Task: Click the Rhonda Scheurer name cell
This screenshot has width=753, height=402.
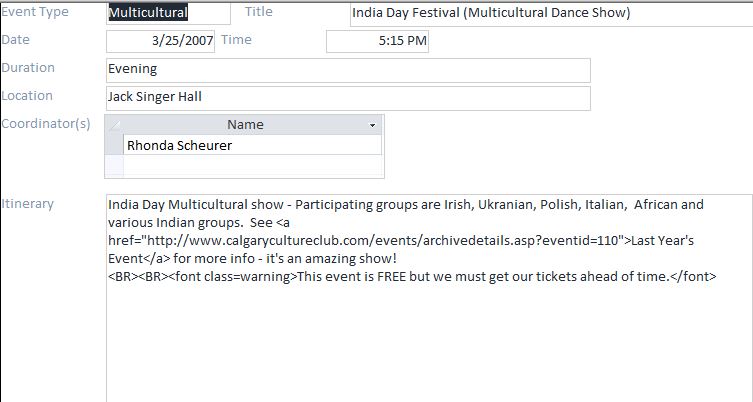Action: pyautogui.click(x=251, y=145)
